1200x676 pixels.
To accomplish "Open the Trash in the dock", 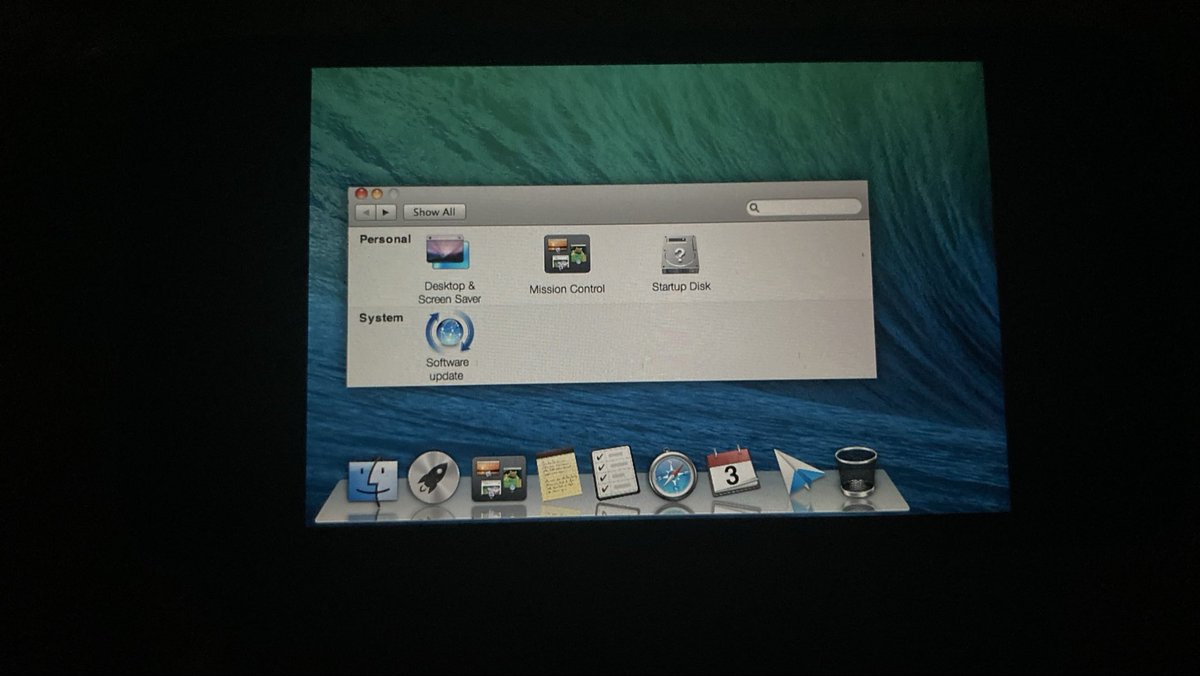I will pyautogui.click(x=856, y=471).
